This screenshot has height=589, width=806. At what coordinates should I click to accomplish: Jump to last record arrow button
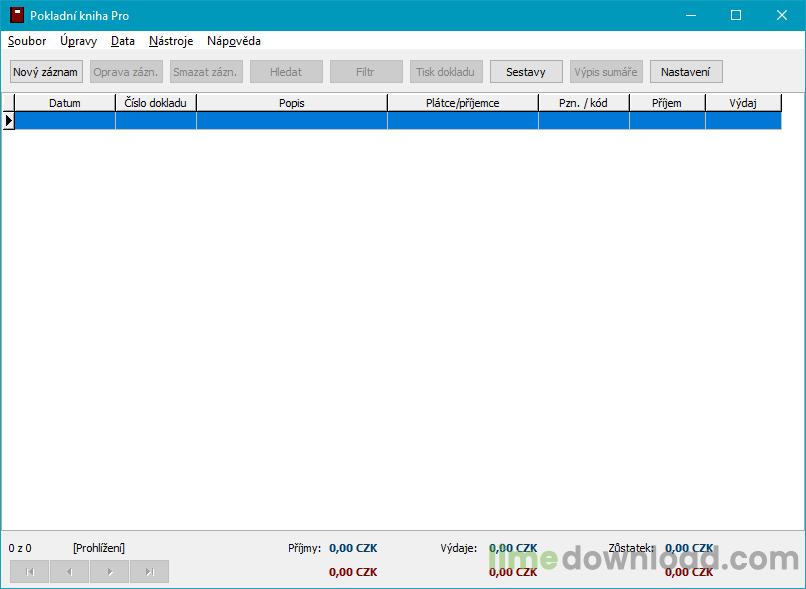click(149, 571)
